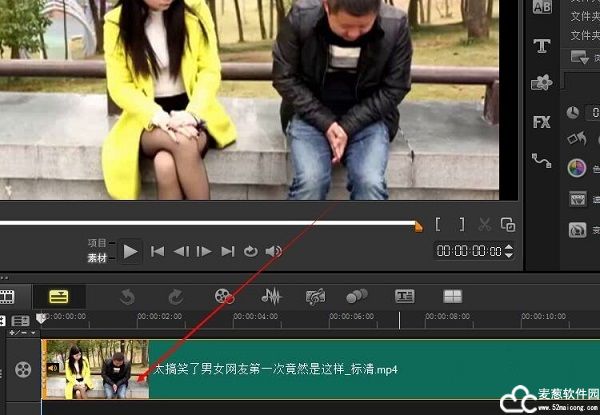Open Record/Capture option reel icon
This screenshot has height=415, width=600.
pos(224,296)
